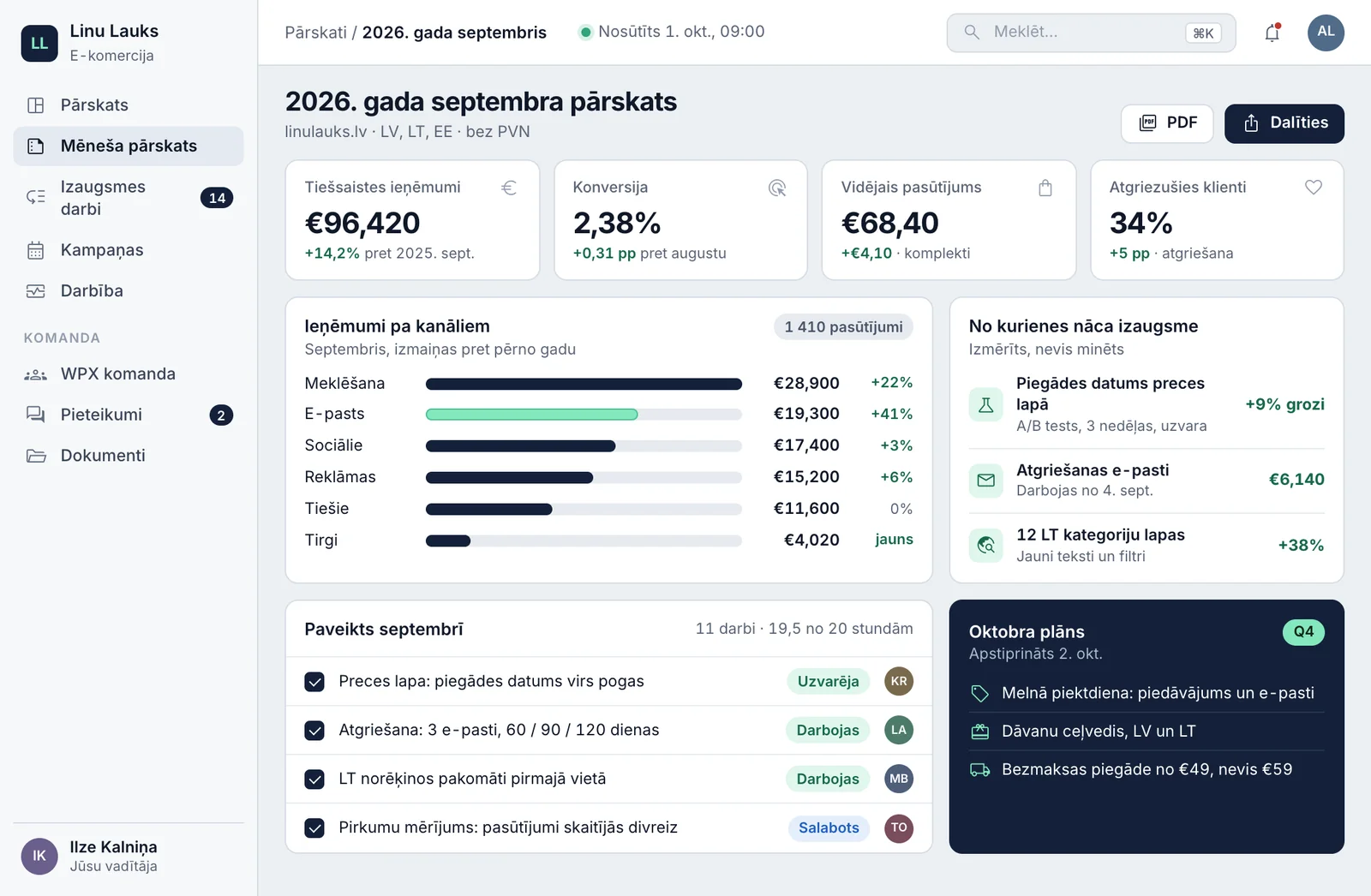Image resolution: width=1371 pixels, height=896 pixels.
Task: Click the gift icon beside Dāvanu ceļvedis
Action: (979, 732)
